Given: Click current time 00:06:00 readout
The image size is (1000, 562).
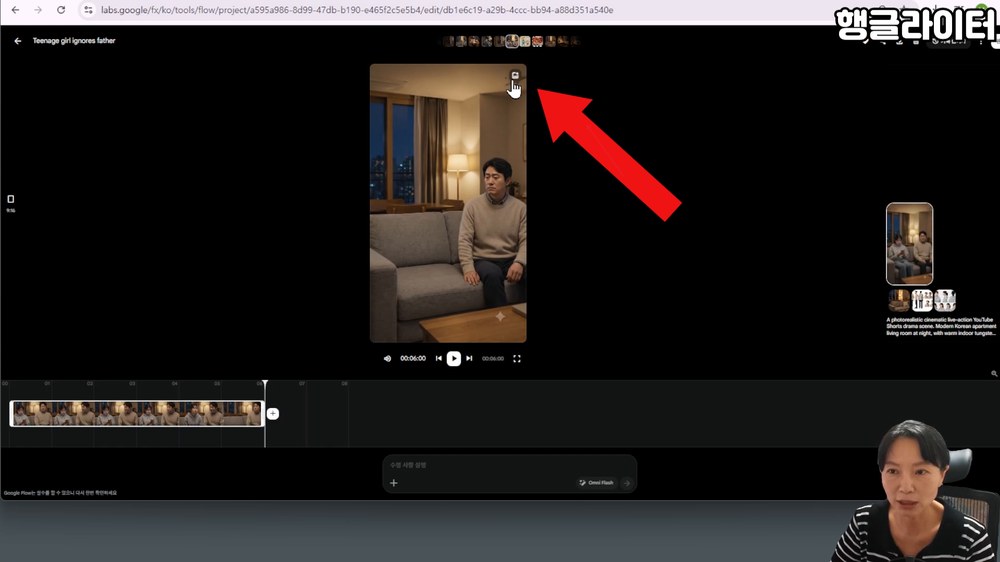Looking at the screenshot, I should (413, 359).
